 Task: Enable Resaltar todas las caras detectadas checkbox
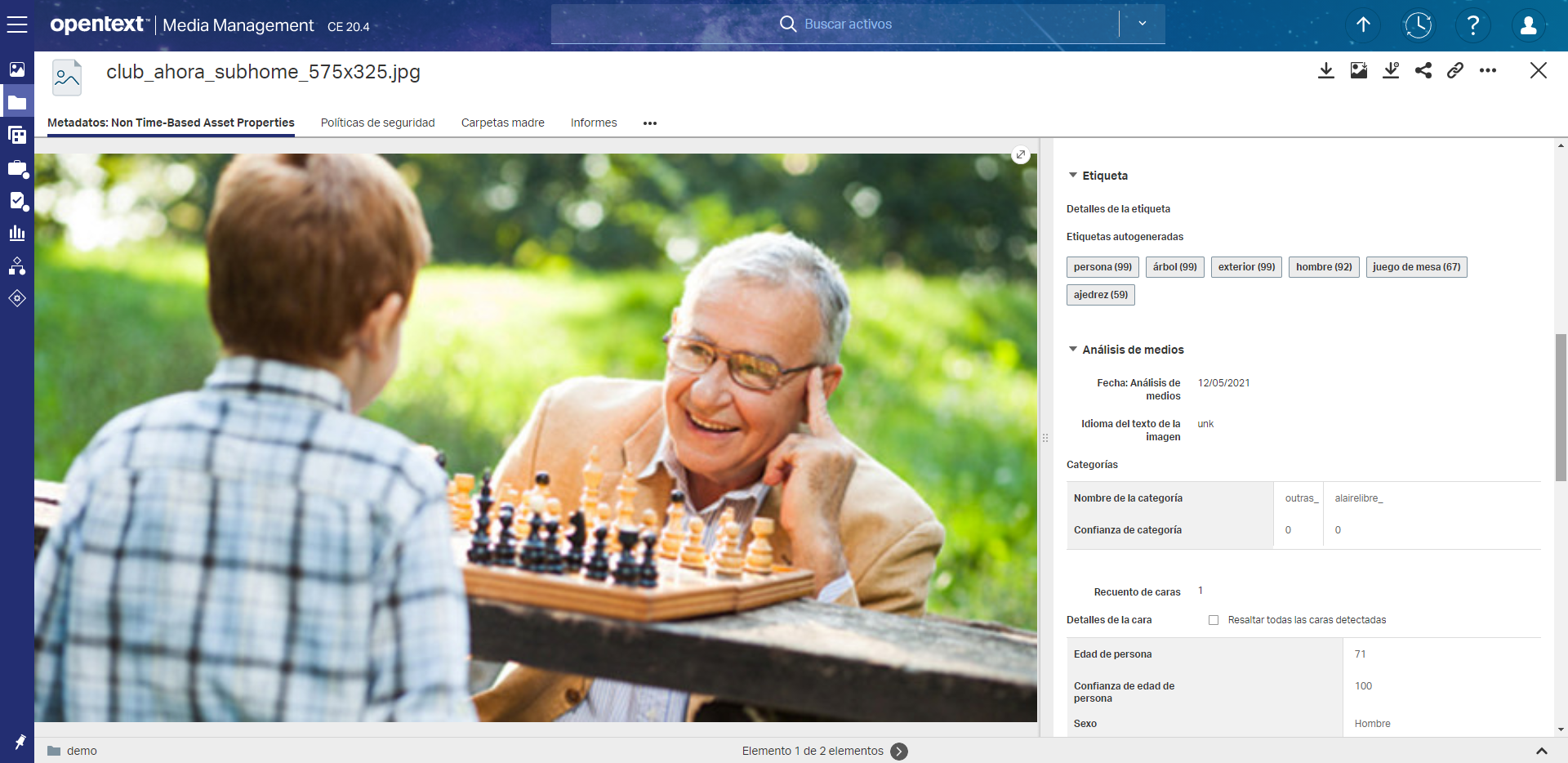1214,620
